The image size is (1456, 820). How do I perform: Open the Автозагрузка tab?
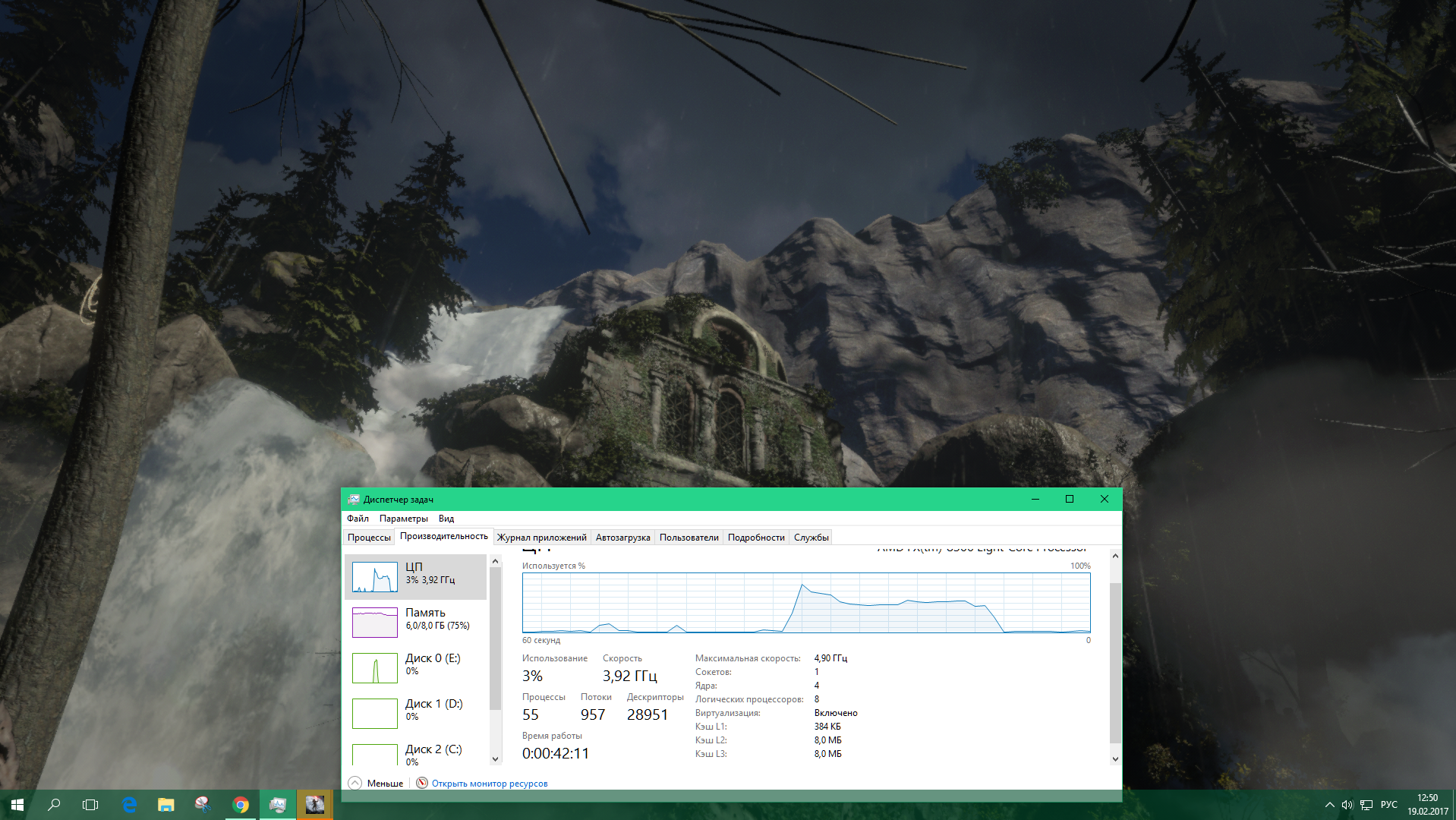[623, 538]
